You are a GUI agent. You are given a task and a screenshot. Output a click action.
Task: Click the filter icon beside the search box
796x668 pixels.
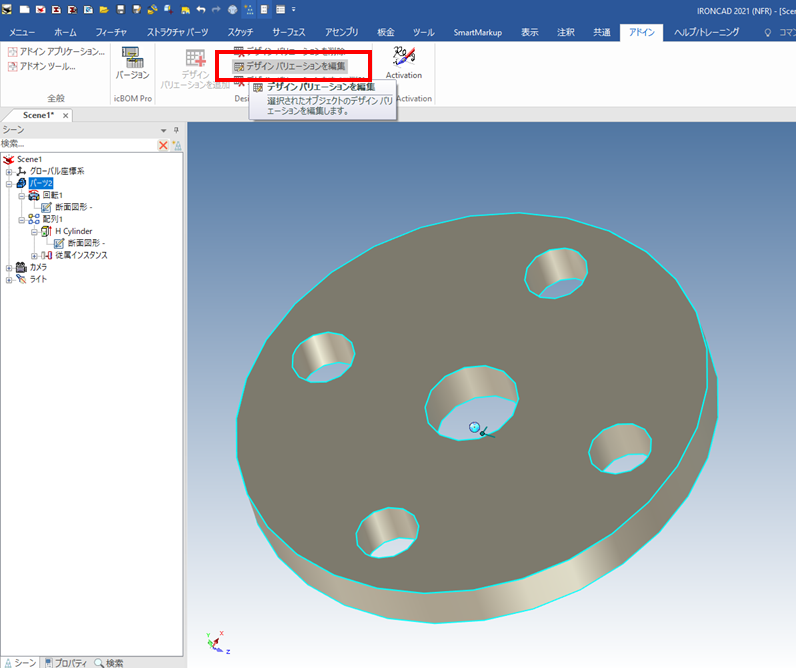click(176, 145)
